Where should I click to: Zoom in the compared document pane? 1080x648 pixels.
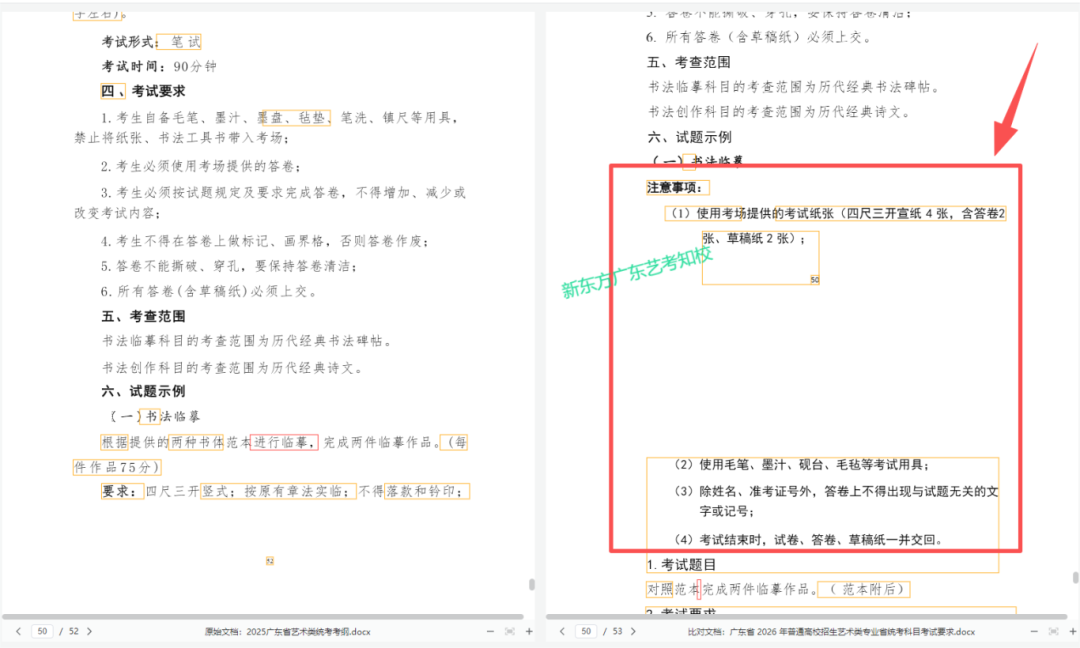click(x=1072, y=631)
